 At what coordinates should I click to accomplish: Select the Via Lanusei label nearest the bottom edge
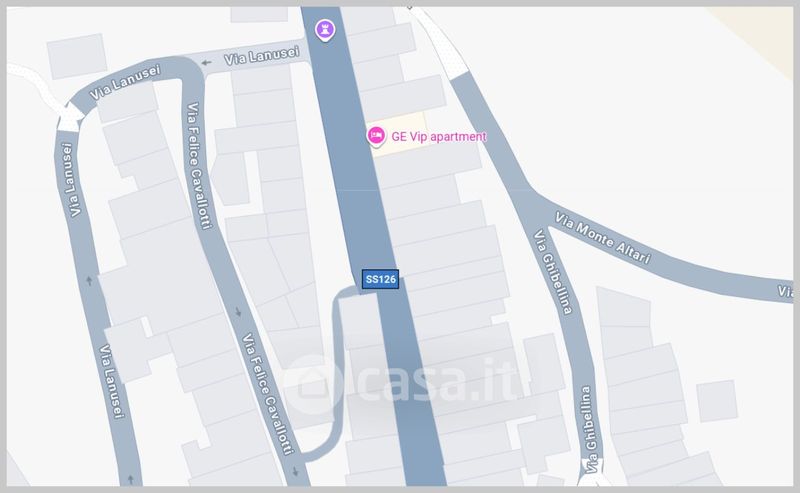click(112, 381)
